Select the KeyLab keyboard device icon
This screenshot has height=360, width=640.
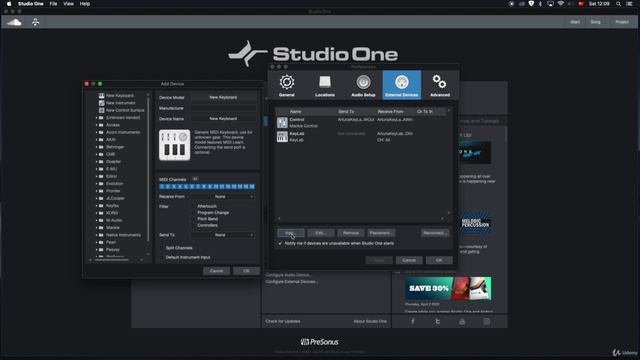pos(282,136)
